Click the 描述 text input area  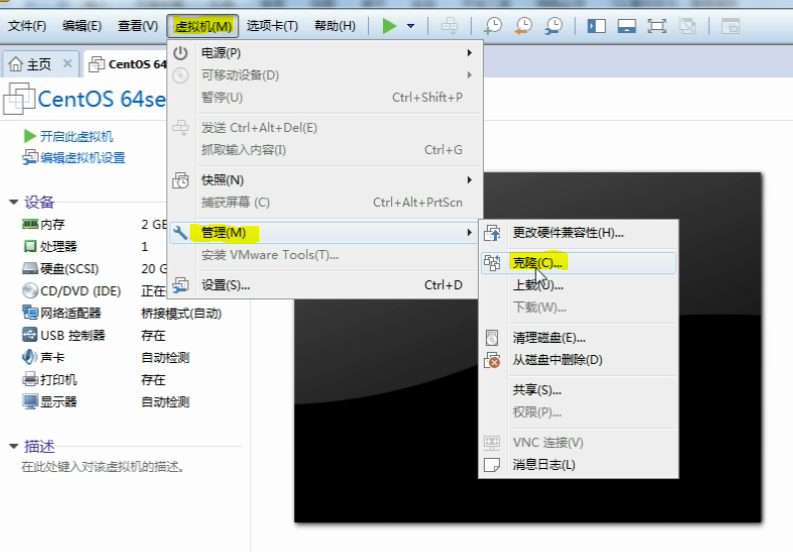coord(103,466)
